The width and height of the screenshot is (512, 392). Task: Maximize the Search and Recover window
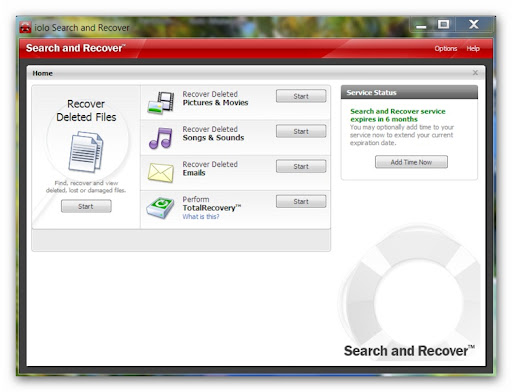point(443,25)
